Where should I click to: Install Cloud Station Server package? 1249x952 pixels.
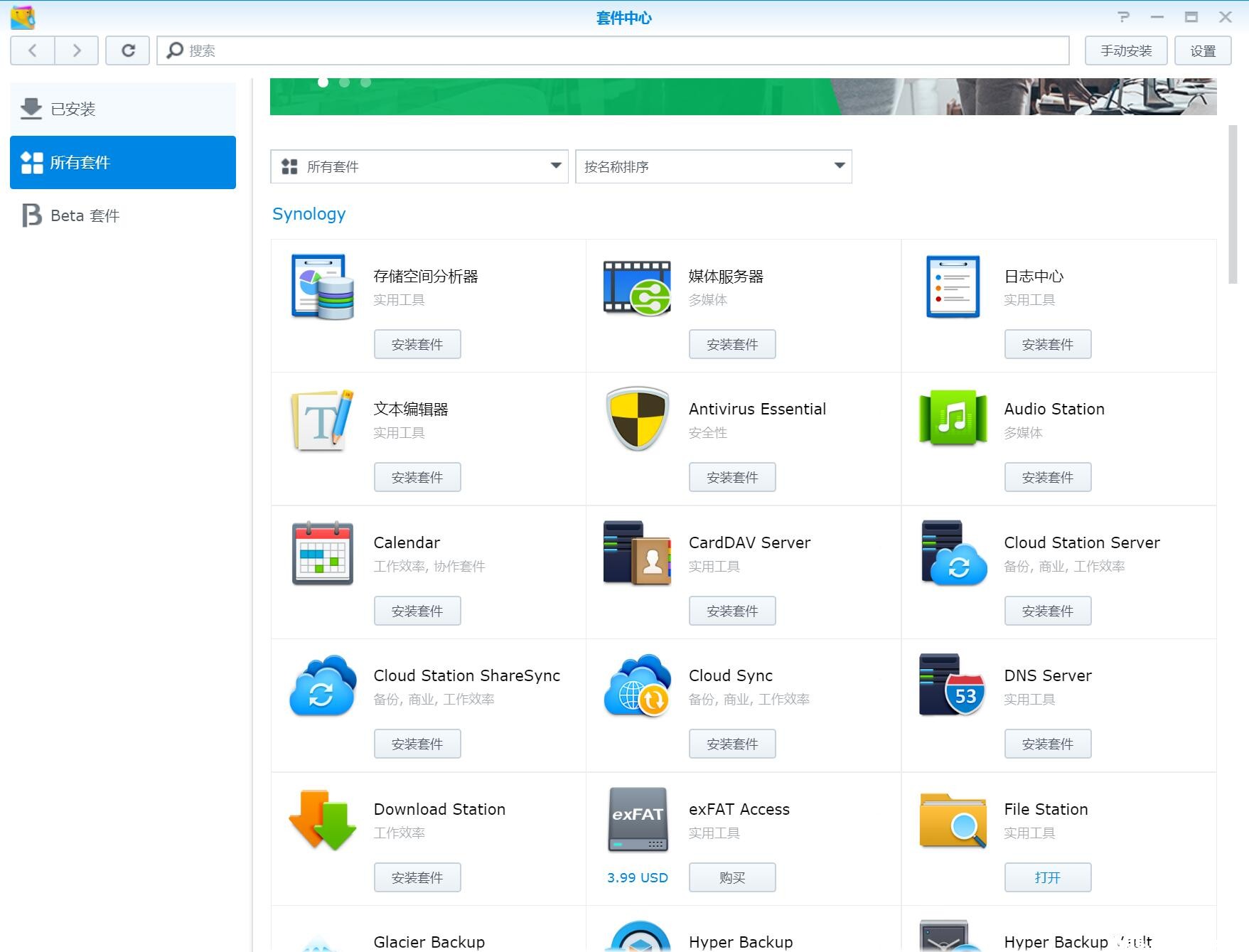click(x=1048, y=611)
